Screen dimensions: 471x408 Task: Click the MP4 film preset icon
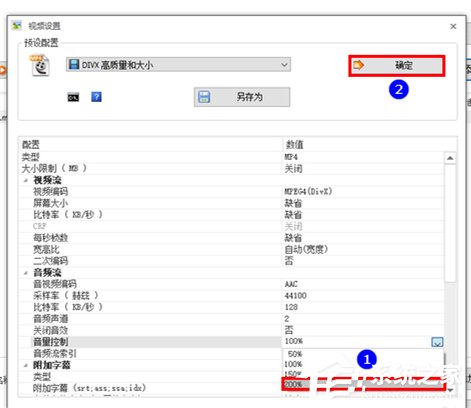point(40,66)
